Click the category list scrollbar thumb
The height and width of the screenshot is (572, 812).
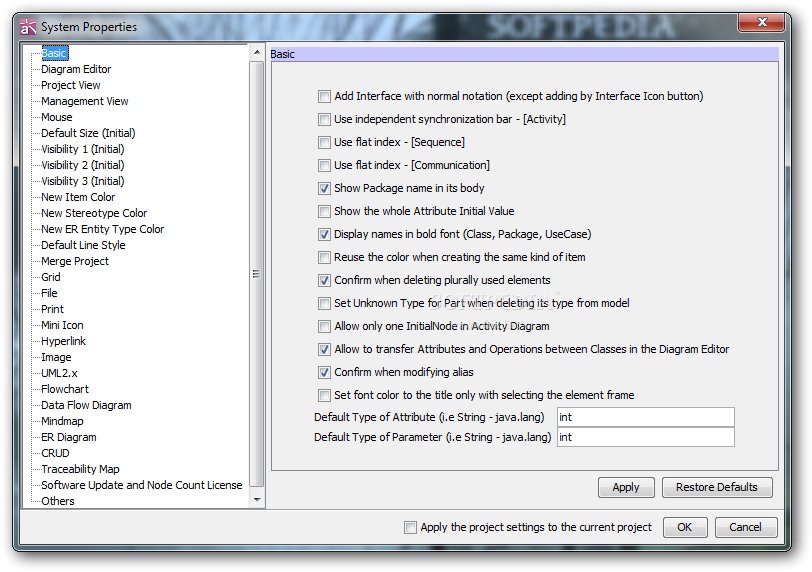pos(257,274)
